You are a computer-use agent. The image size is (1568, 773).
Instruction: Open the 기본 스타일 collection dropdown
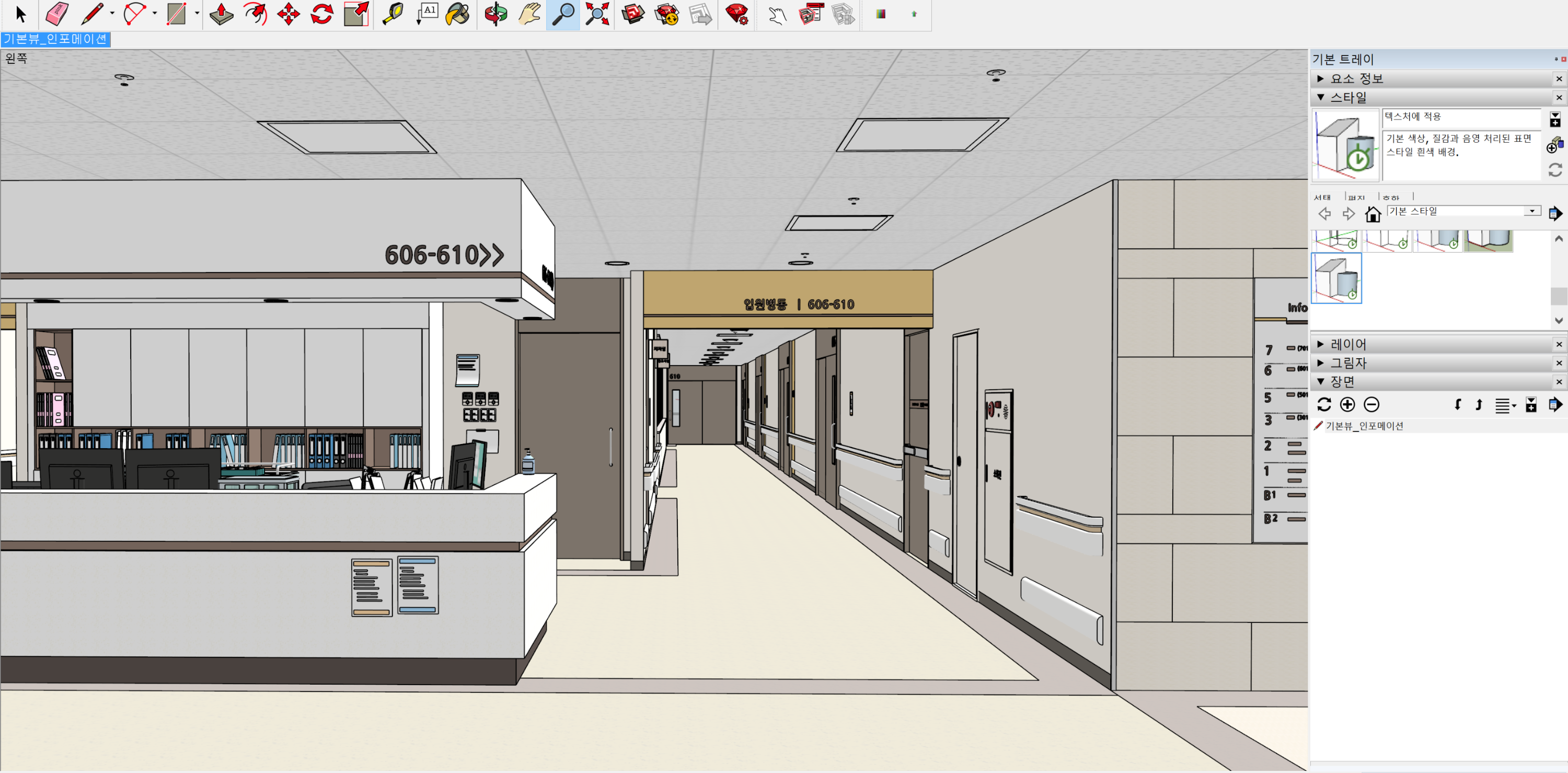[x=1531, y=211]
